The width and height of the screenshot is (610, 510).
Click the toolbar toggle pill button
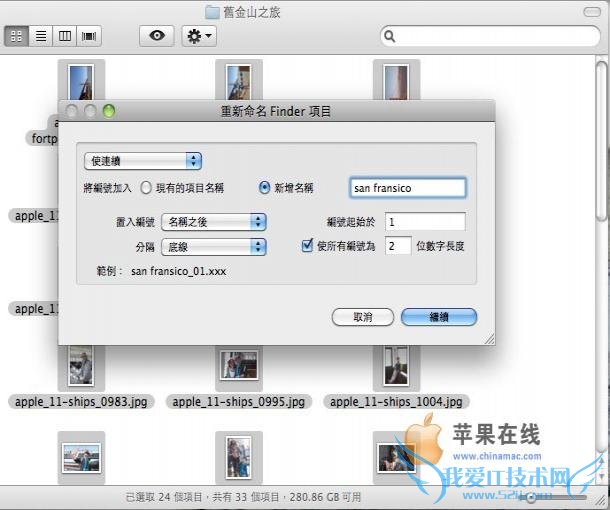(592, 12)
